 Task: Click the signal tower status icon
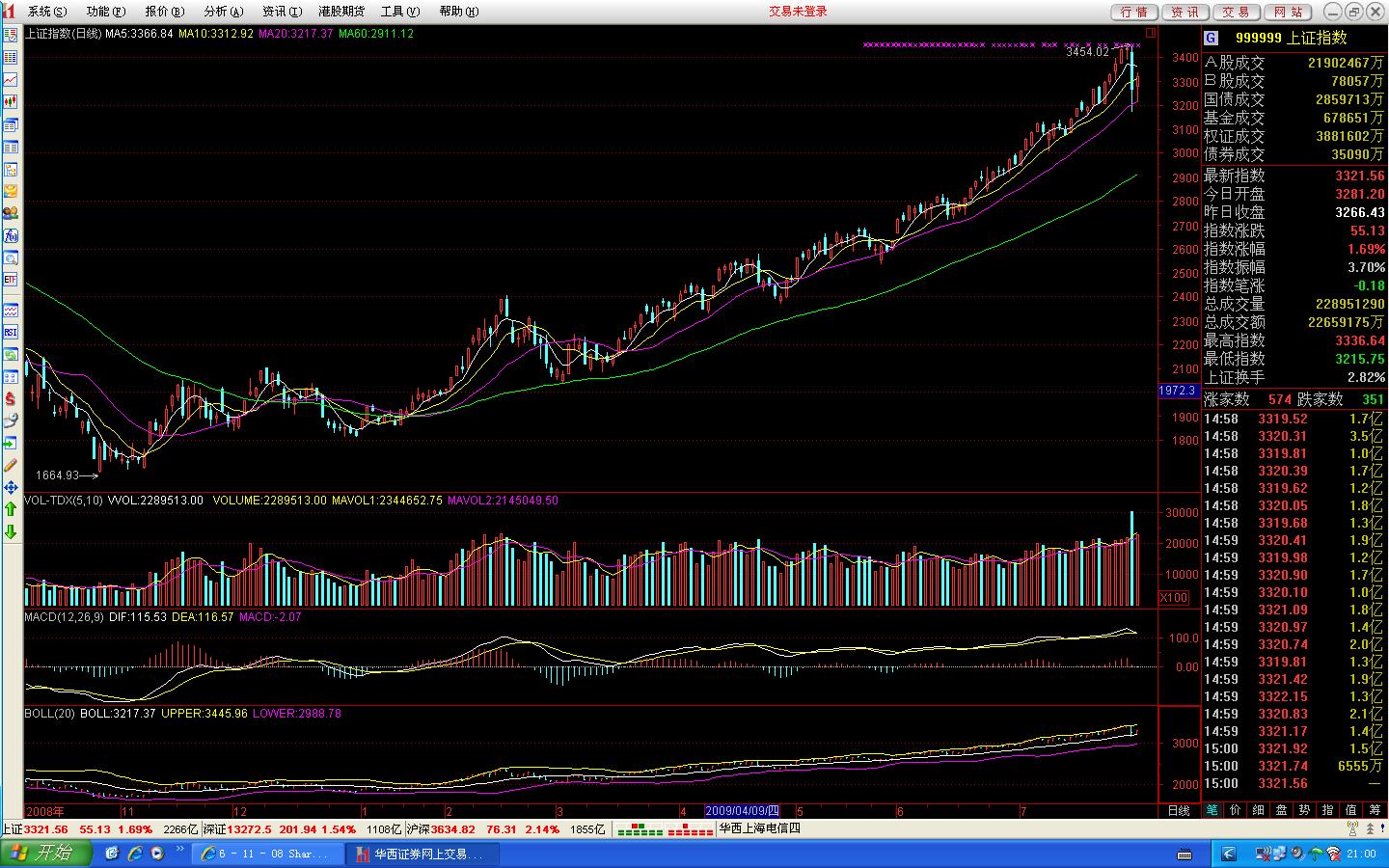click(1352, 828)
